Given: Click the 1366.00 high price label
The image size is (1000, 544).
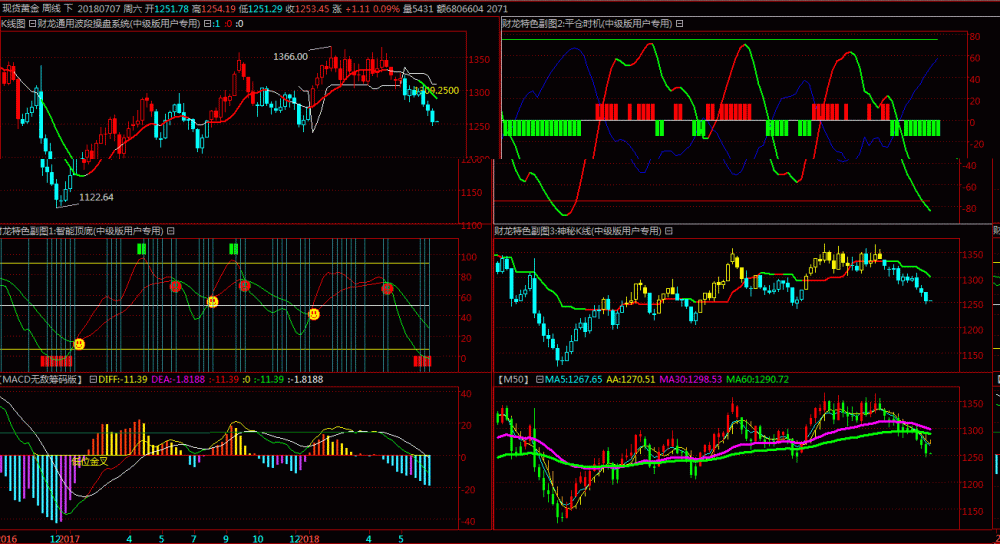Looking at the screenshot, I should [x=290, y=57].
